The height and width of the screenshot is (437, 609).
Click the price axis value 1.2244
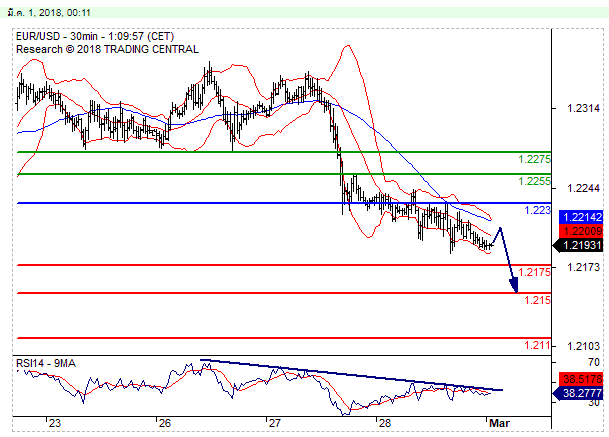[x=583, y=188]
